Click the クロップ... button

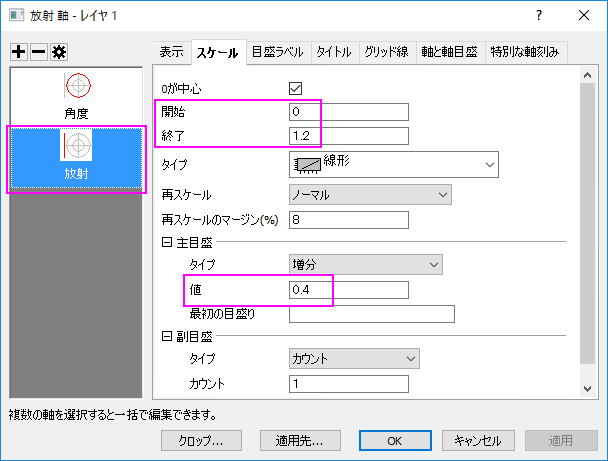[x=201, y=440]
